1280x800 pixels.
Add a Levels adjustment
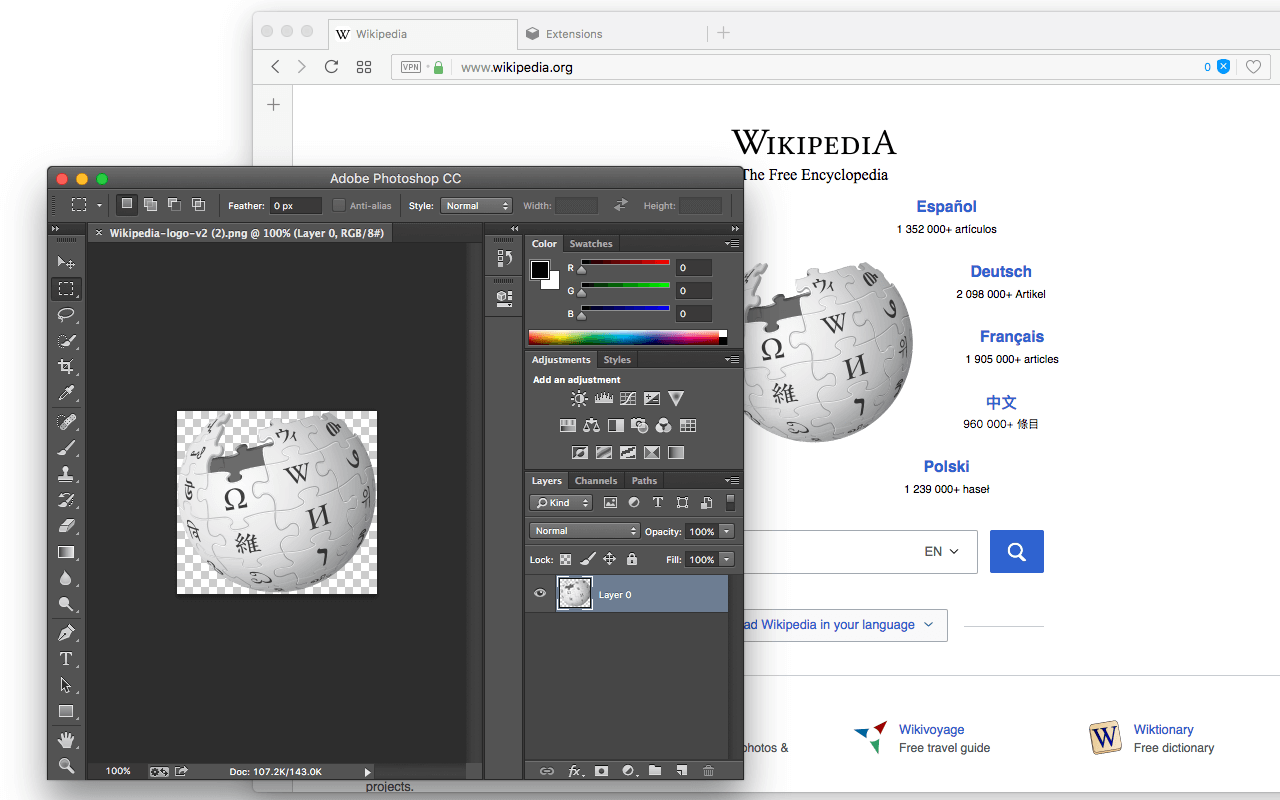[x=603, y=399]
